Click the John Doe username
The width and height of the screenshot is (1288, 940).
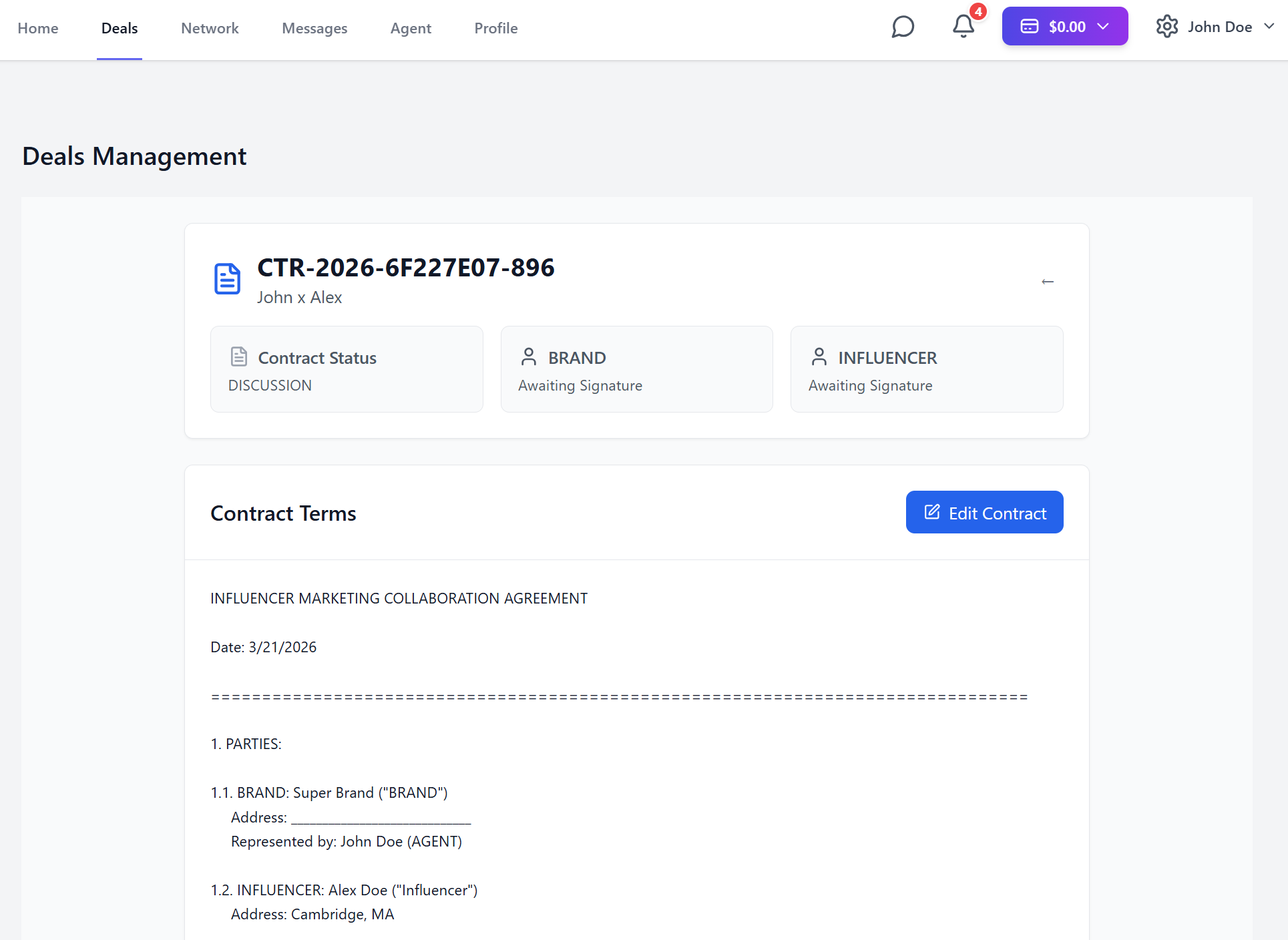coord(1220,27)
